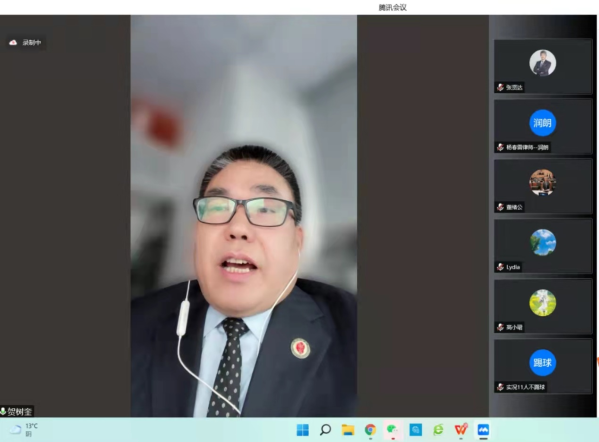The width and height of the screenshot is (599, 442).
Task: Click the green microphone icon beside 贺树奎
Action: [x=3, y=411]
